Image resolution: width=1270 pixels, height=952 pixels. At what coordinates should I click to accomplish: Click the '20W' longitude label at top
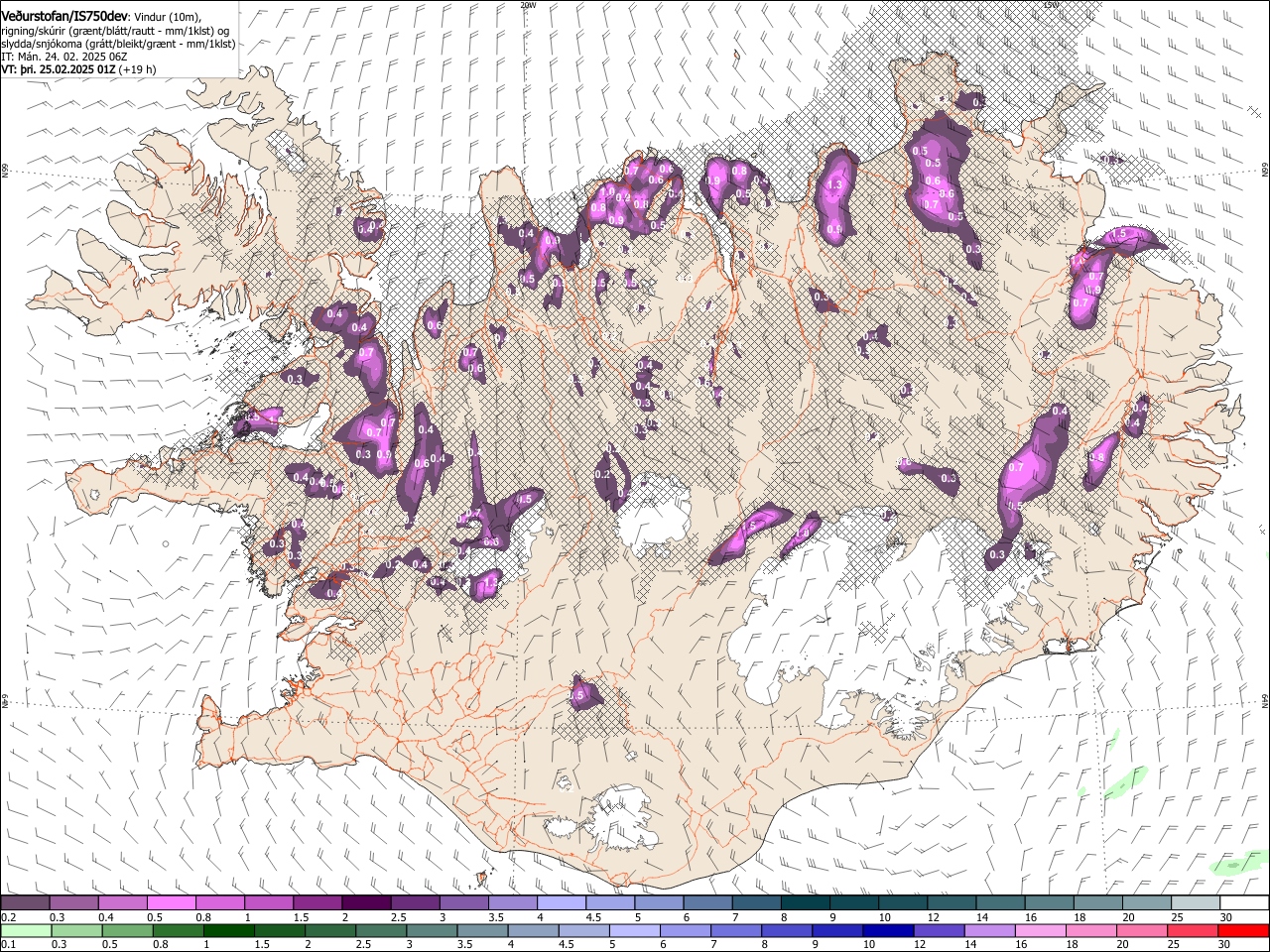[x=528, y=5]
